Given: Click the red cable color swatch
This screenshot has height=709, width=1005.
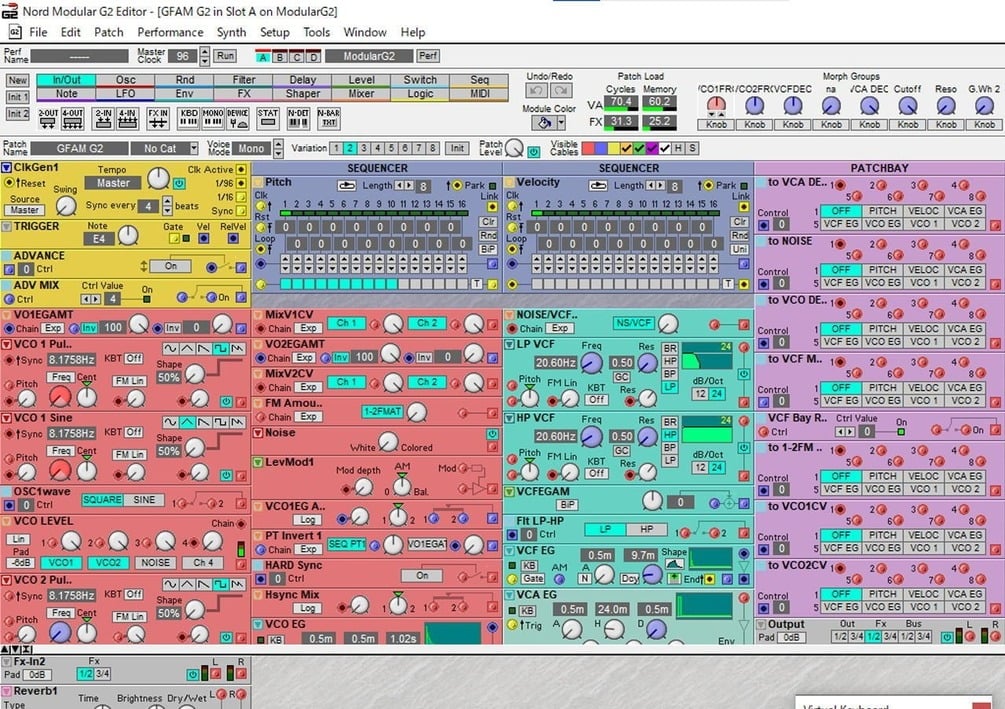Looking at the screenshot, I should 588,149.
